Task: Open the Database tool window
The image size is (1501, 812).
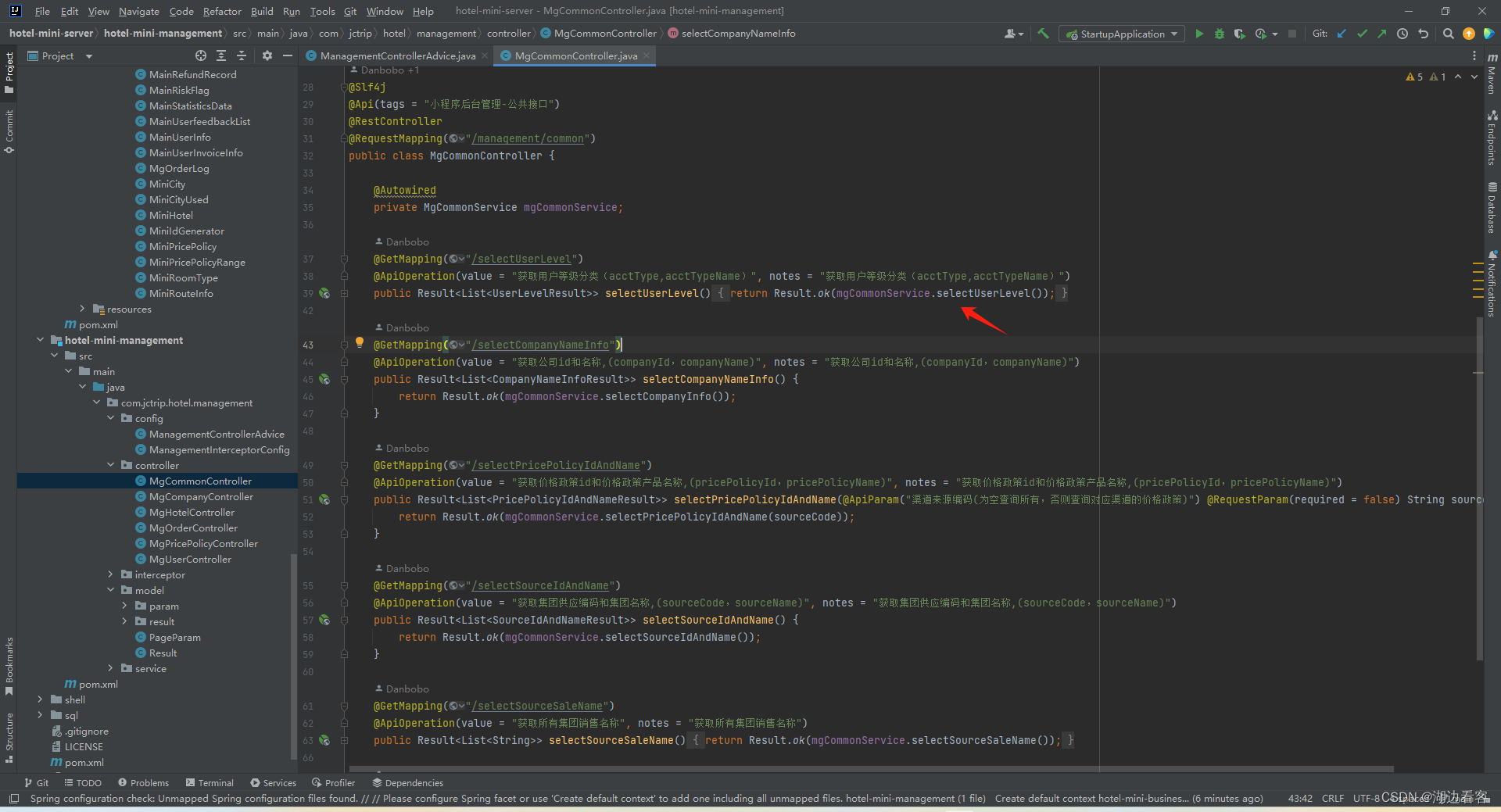Action: coord(1492,207)
